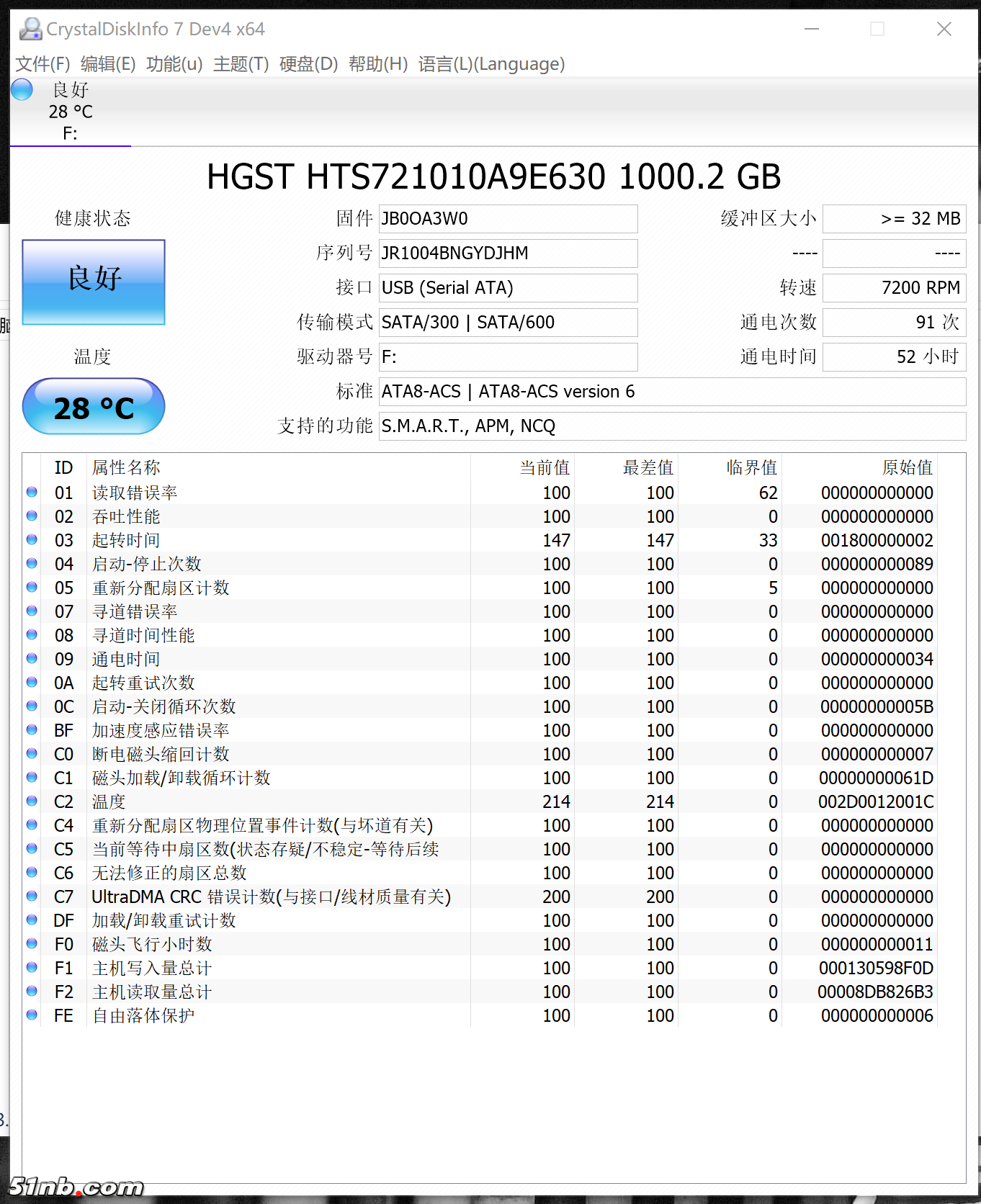
Task: Open the 功能(u) menu
Action: [x=174, y=64]
